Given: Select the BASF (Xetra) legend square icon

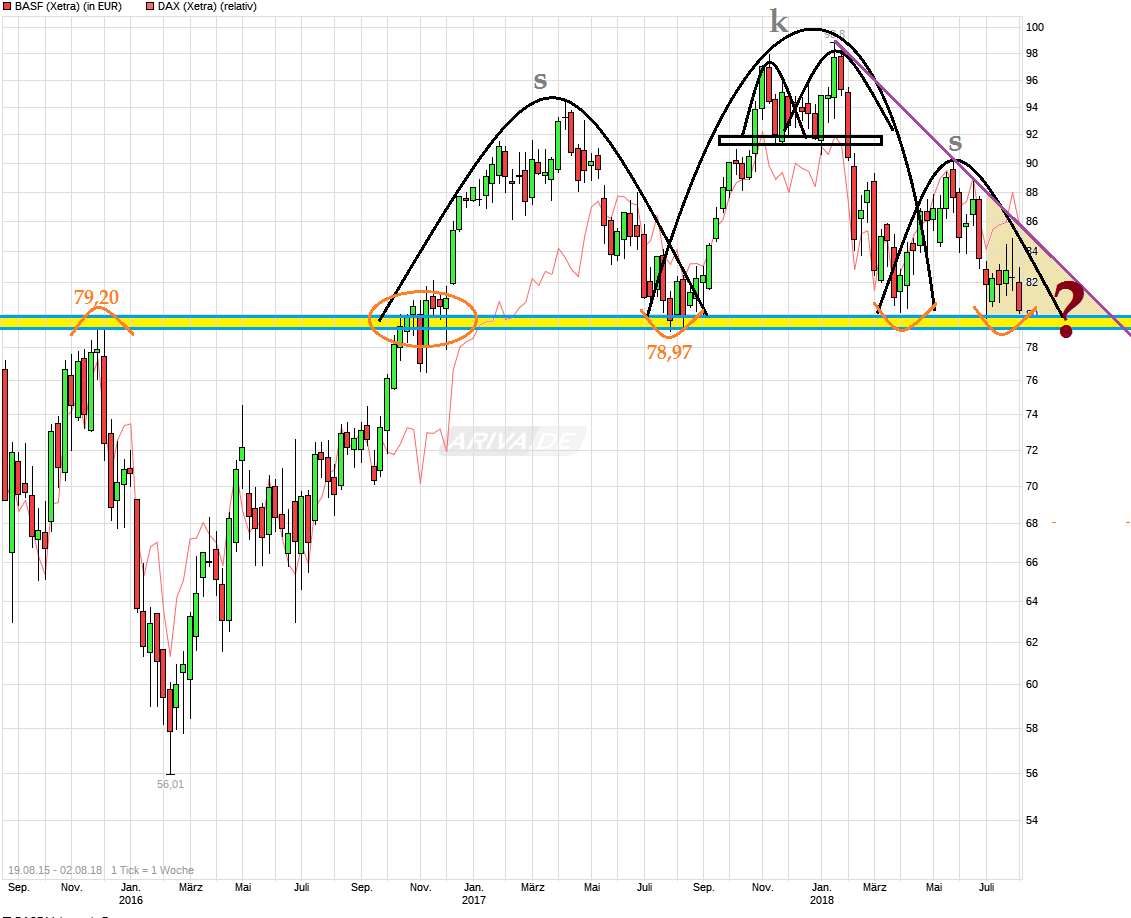Looking at the screenshot, I should tap(7, 6).
